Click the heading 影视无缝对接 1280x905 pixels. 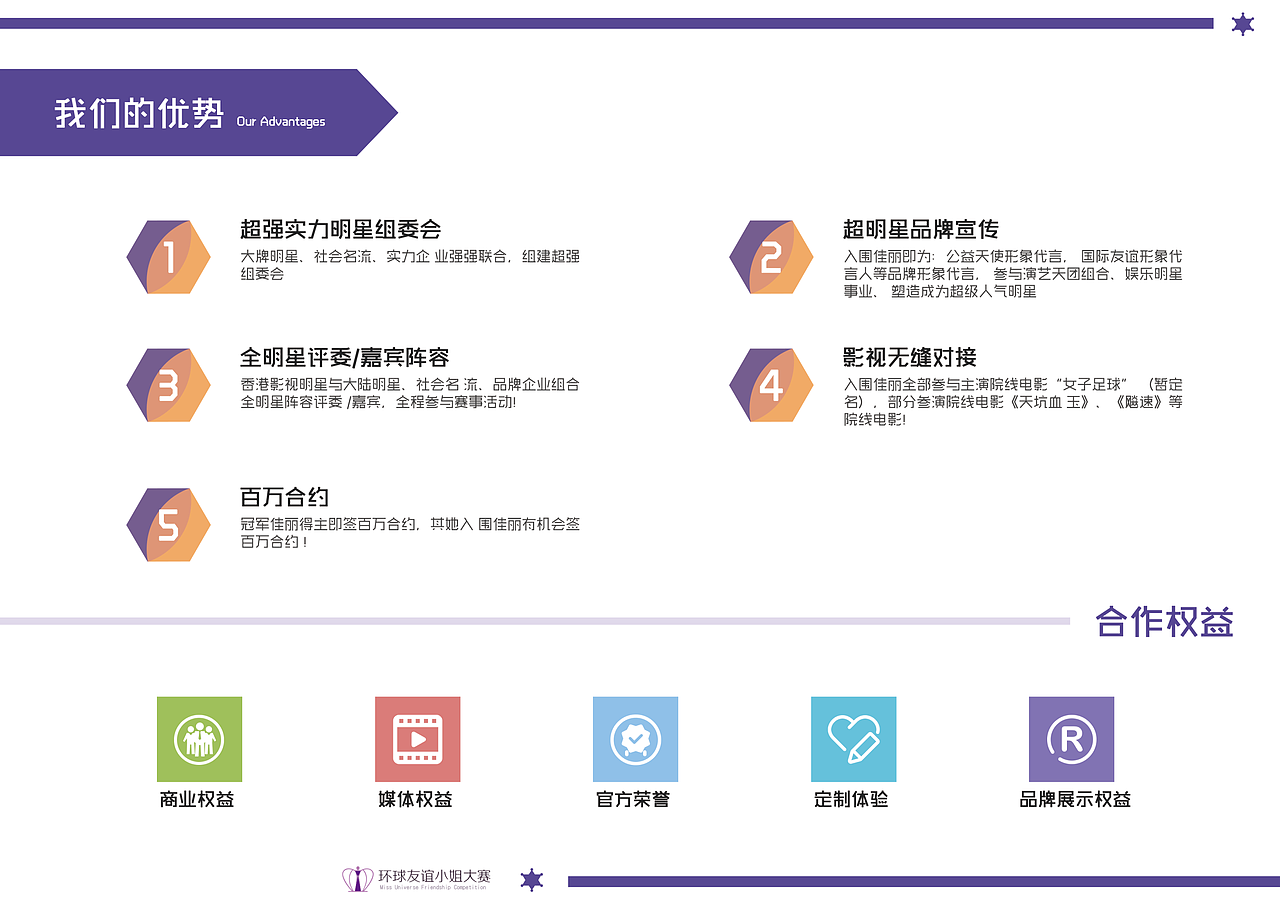tap(910, 357)
